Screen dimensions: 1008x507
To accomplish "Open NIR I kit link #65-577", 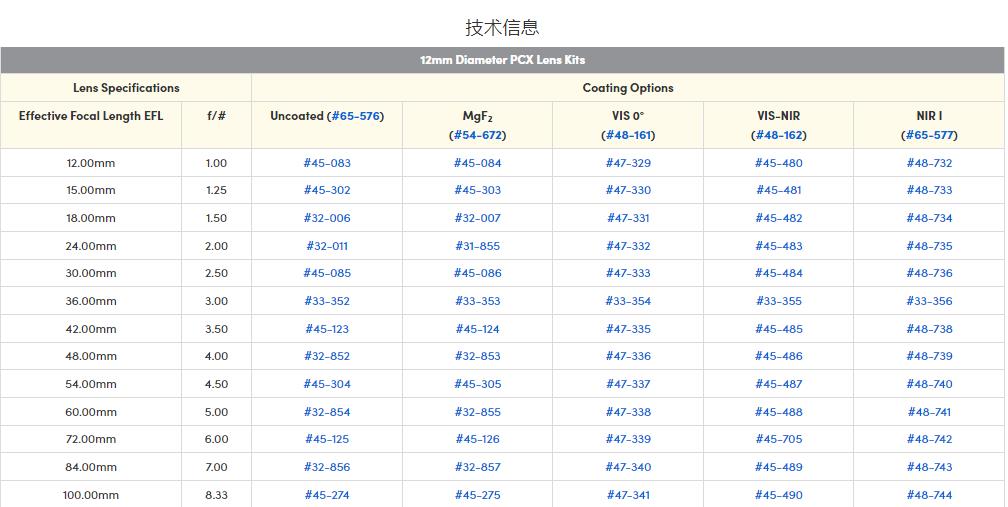I will pos(929,135).
